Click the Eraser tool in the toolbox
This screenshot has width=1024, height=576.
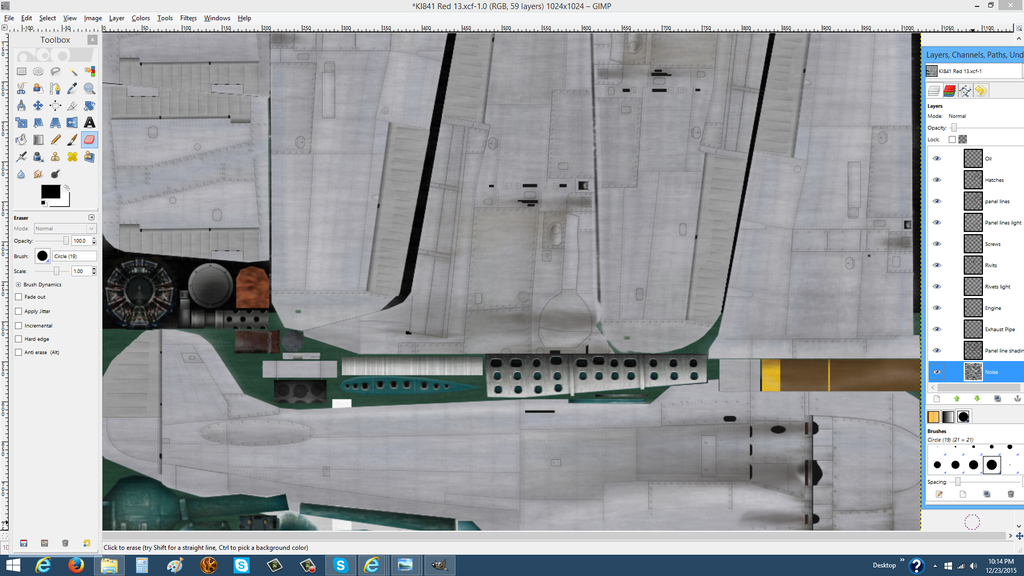pos(89,139)
